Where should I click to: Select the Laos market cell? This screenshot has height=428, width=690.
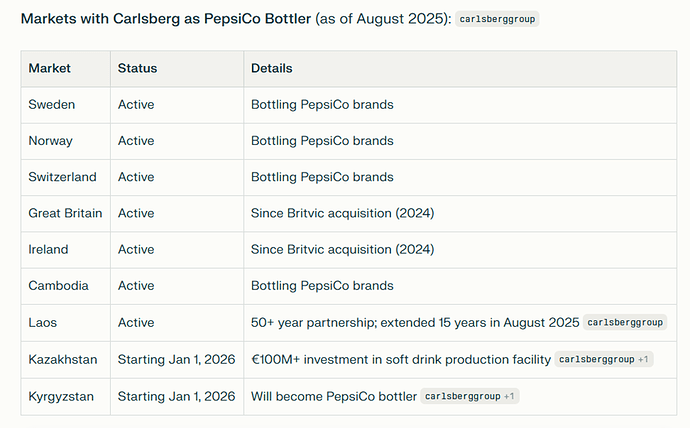[x=44, y=323]
